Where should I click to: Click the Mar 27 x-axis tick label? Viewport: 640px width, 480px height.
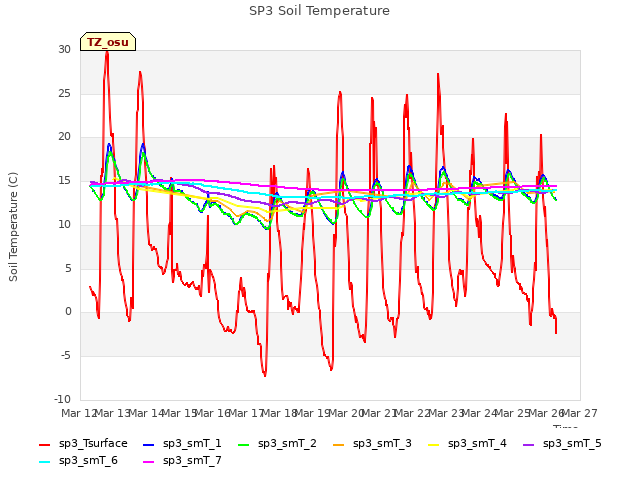coord(580,413)
